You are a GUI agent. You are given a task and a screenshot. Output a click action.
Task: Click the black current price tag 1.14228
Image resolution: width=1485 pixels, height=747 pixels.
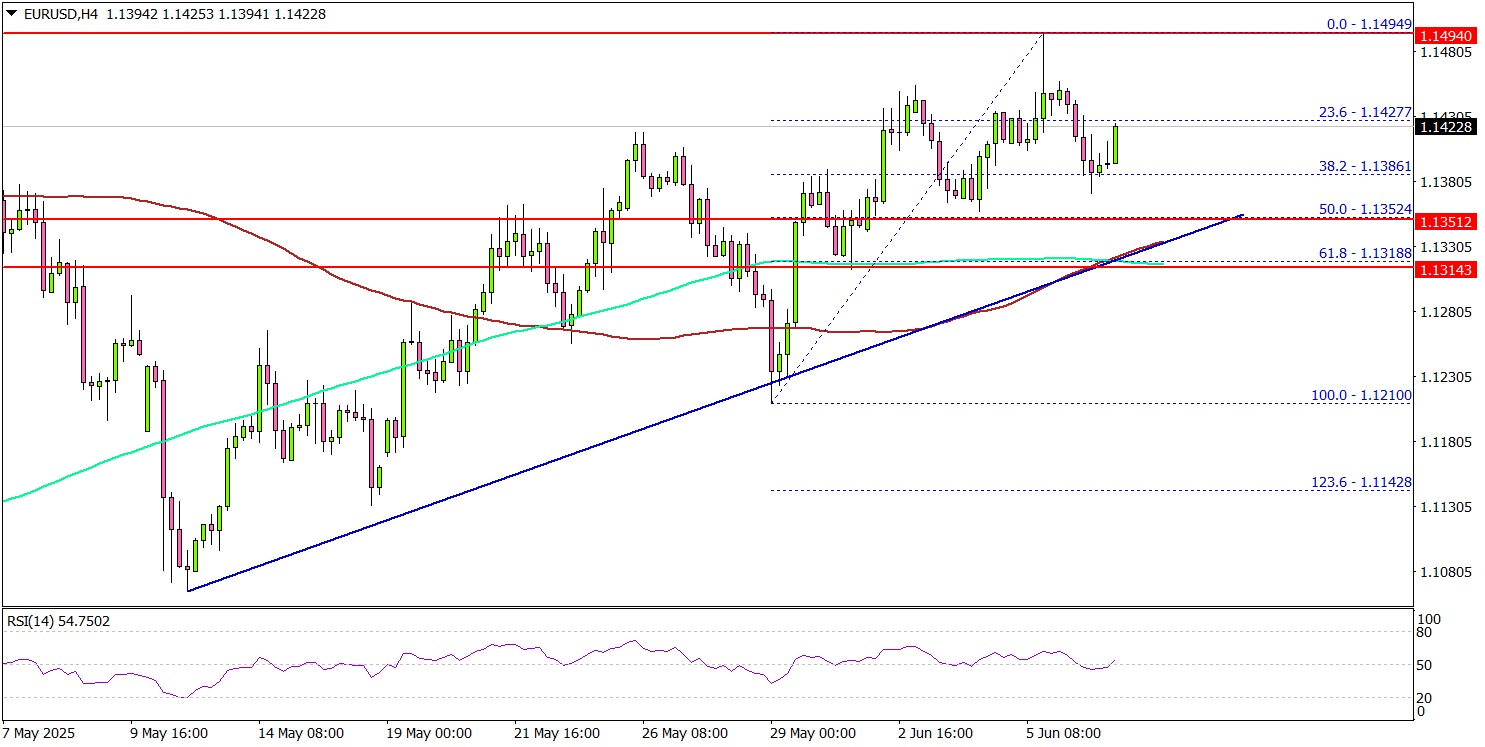click(1446, 127)
